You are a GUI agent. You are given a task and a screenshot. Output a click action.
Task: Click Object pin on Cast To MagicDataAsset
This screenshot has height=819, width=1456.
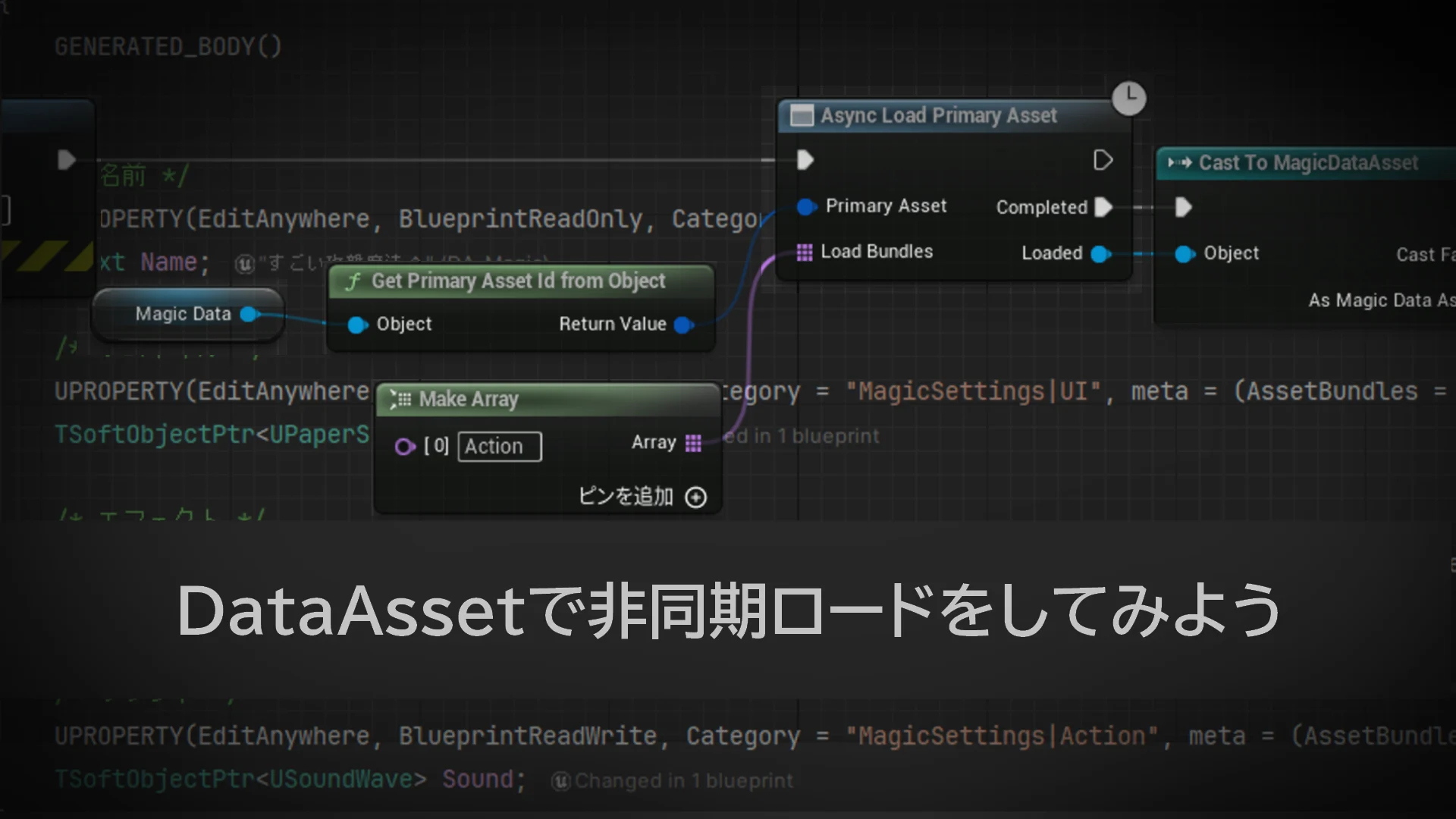(1184, 254)
